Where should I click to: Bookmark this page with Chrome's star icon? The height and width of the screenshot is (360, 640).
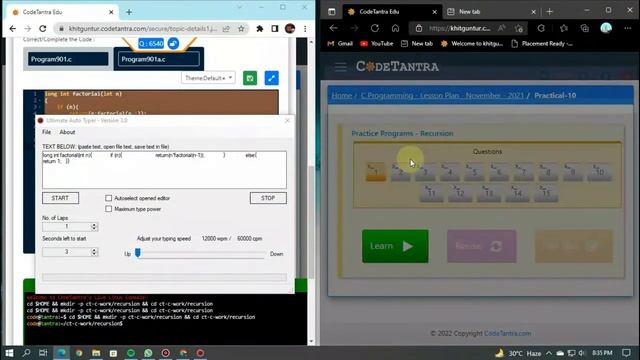point(241,29)
